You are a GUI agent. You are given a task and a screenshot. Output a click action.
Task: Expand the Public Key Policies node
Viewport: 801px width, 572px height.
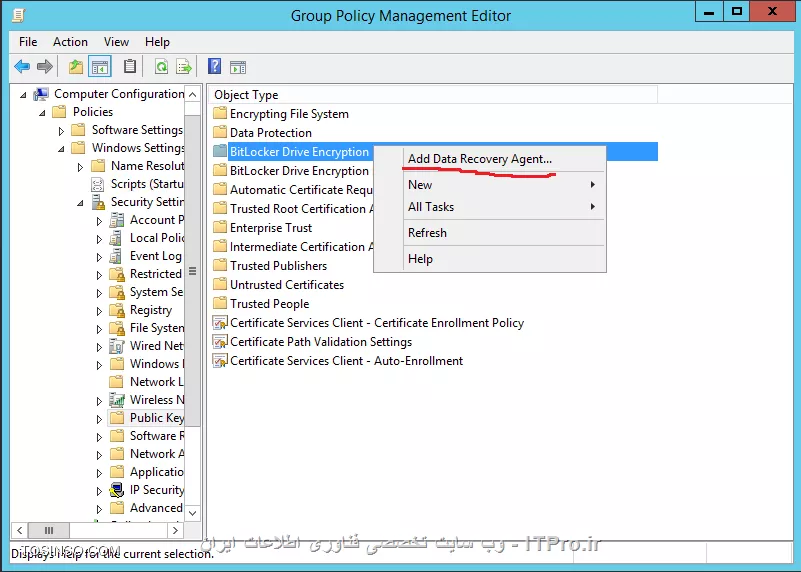click(x=99, y=419)
